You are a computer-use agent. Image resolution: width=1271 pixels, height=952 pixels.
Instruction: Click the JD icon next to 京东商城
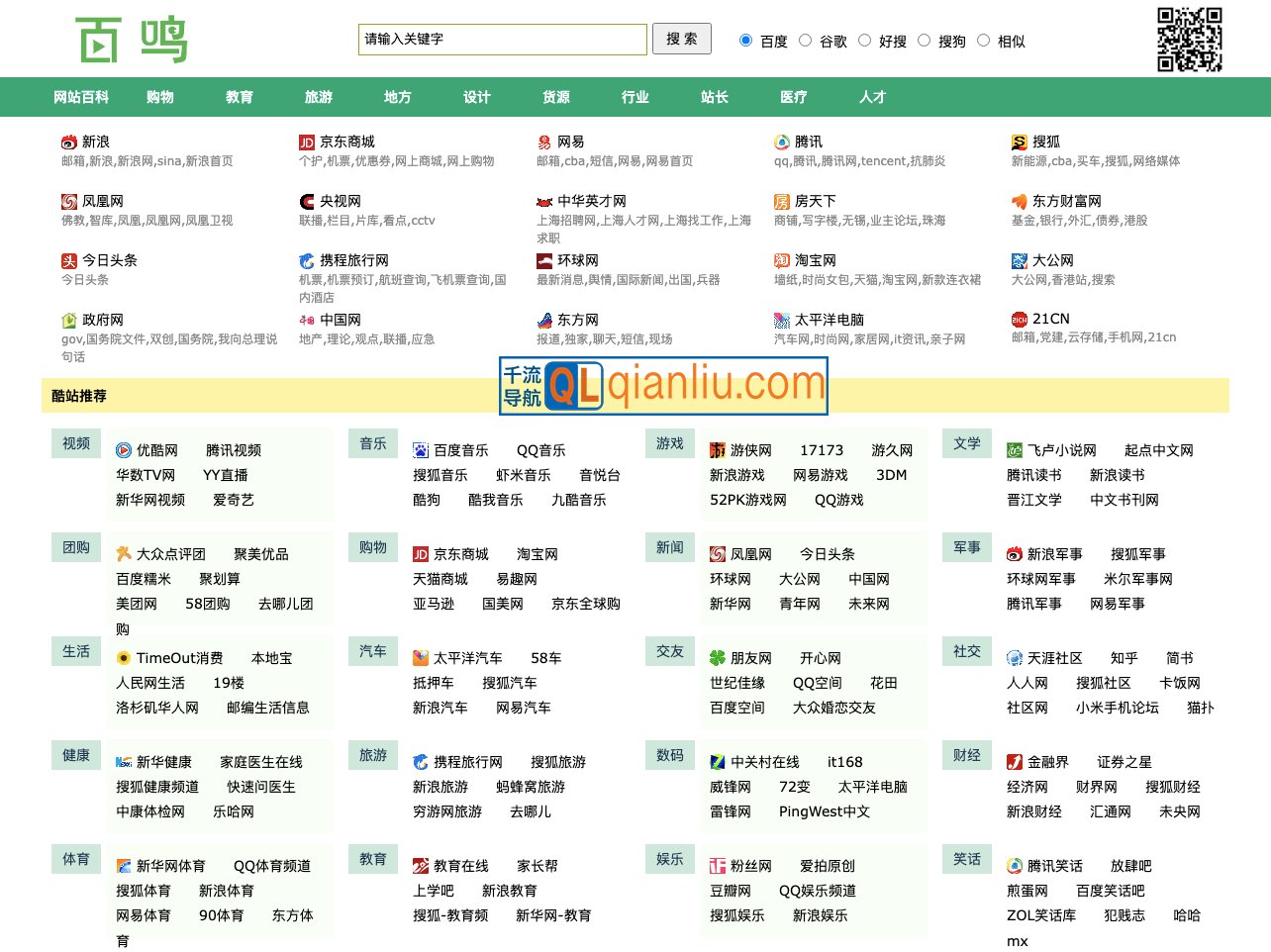[x=307, y=141]
